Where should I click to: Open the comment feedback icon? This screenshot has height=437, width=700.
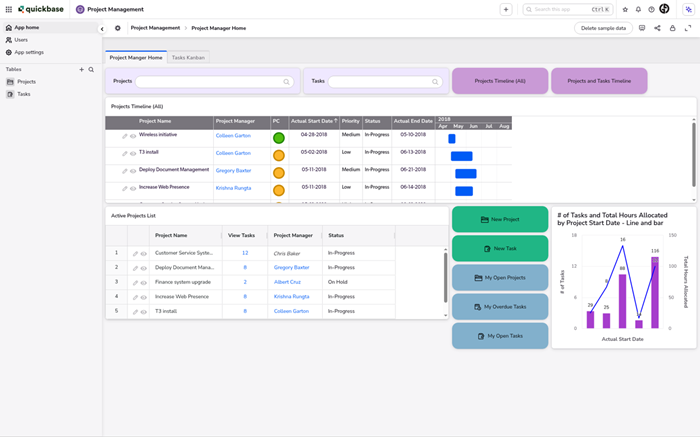(x=642, y=28)
